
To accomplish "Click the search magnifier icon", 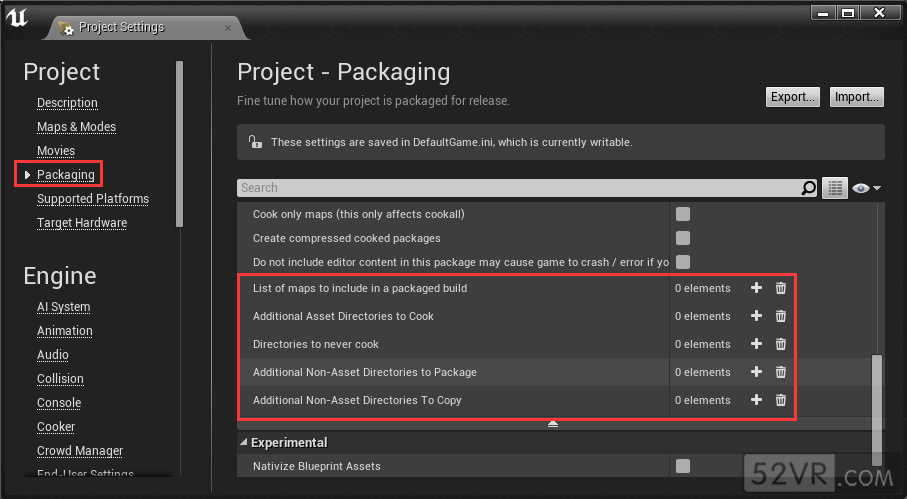I will [x=808, y=188].
